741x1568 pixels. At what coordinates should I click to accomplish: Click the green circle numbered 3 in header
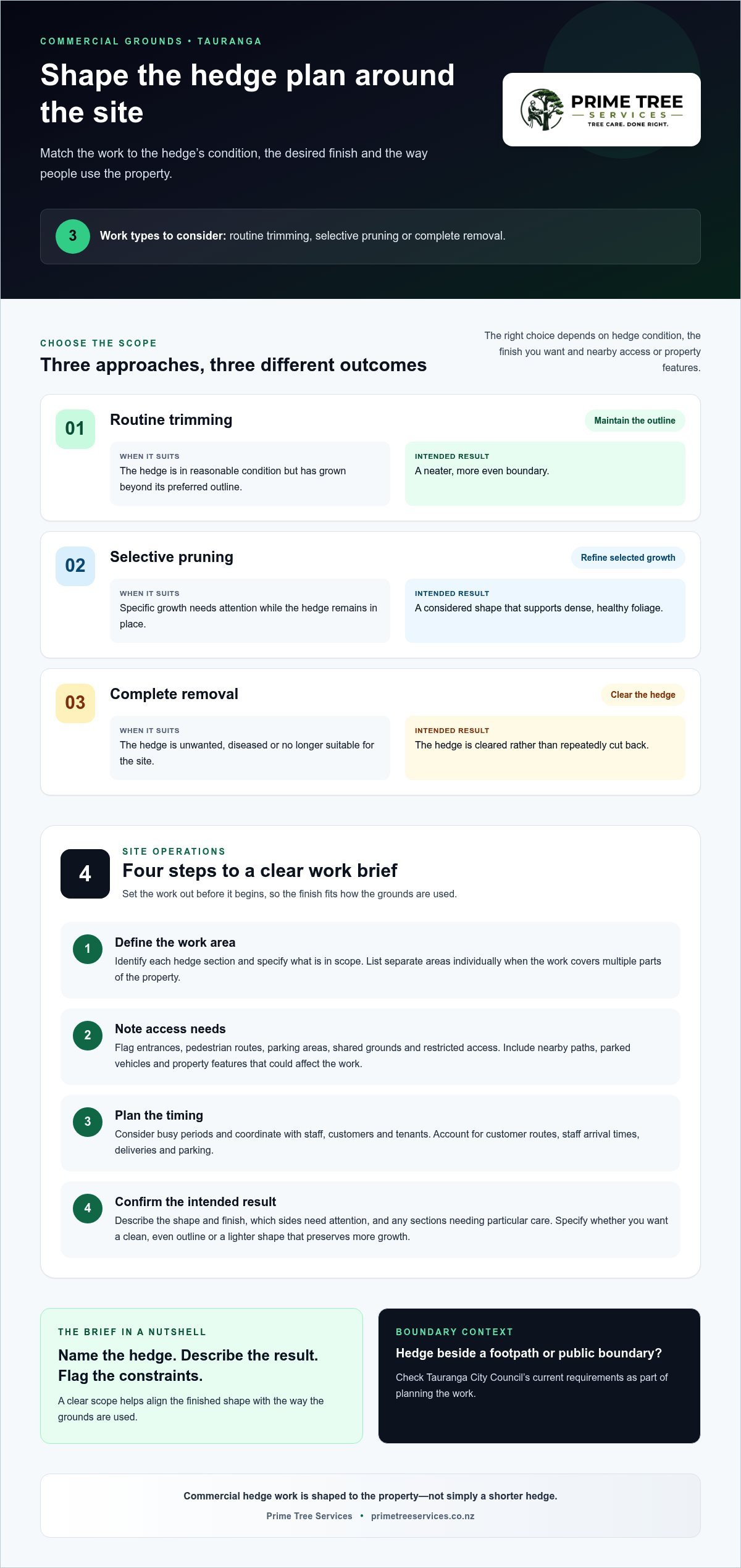pyautogui.click(x=73, y=236)
